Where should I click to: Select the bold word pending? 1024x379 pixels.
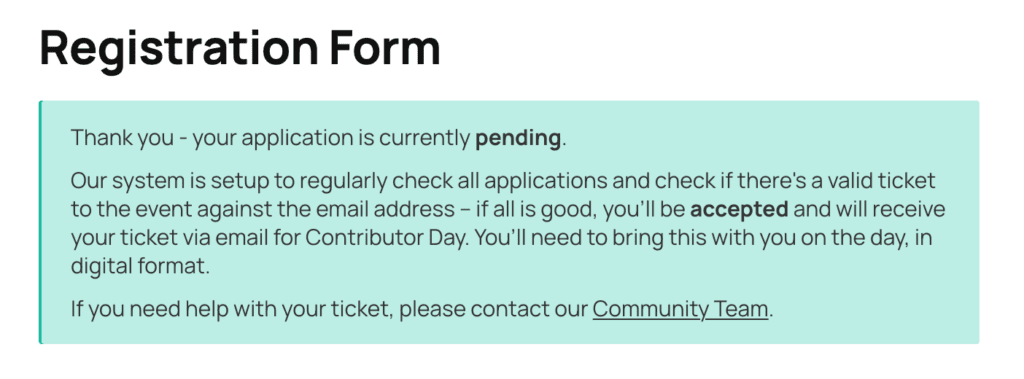coord(518,139)
